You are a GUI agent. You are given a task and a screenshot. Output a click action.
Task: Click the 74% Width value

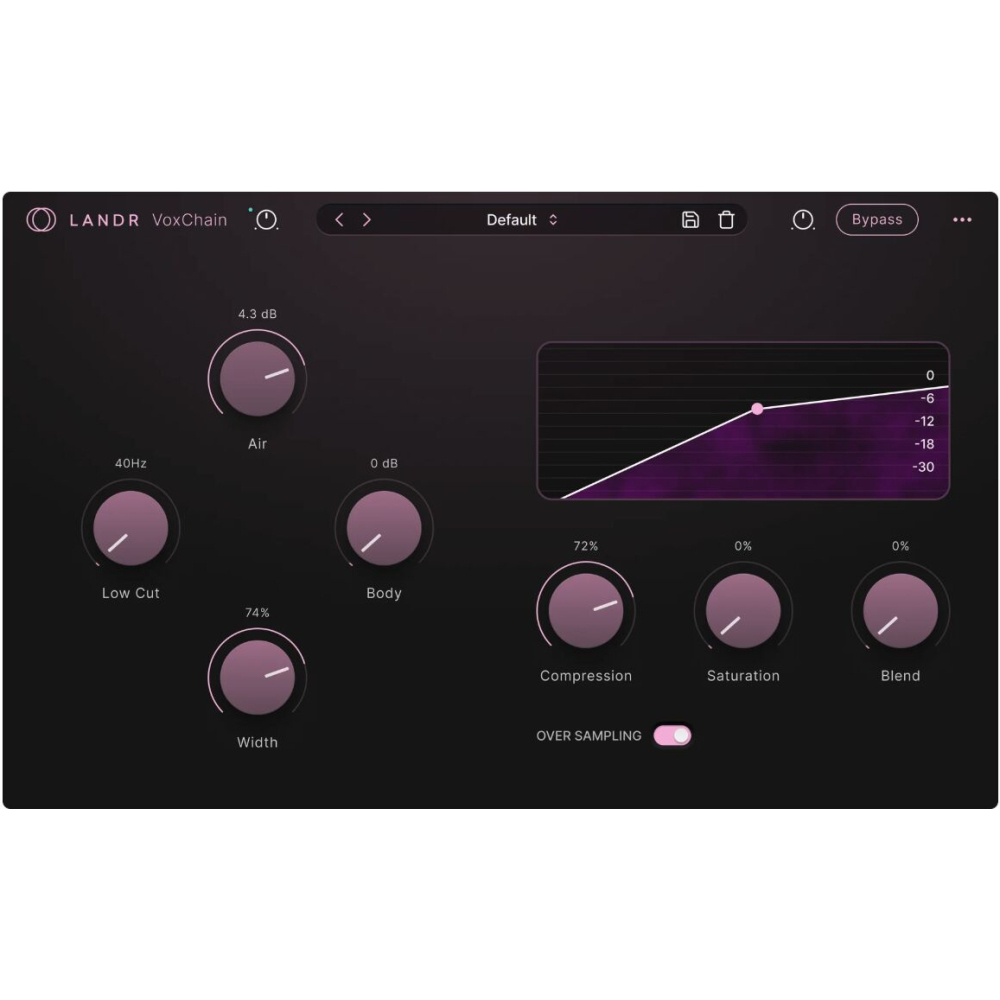257,612
